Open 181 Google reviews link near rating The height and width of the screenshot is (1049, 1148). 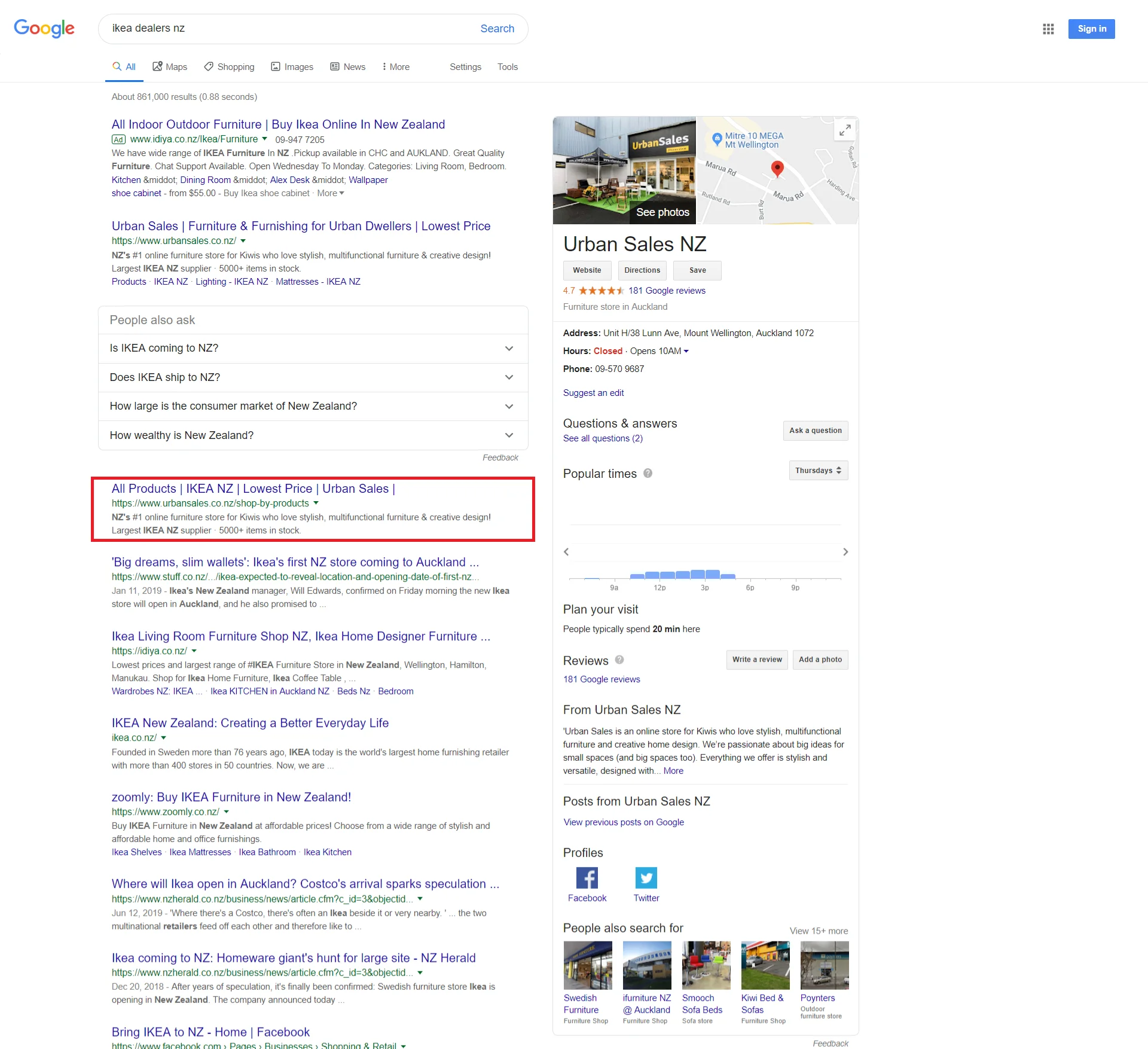click(x=667, y=291)
